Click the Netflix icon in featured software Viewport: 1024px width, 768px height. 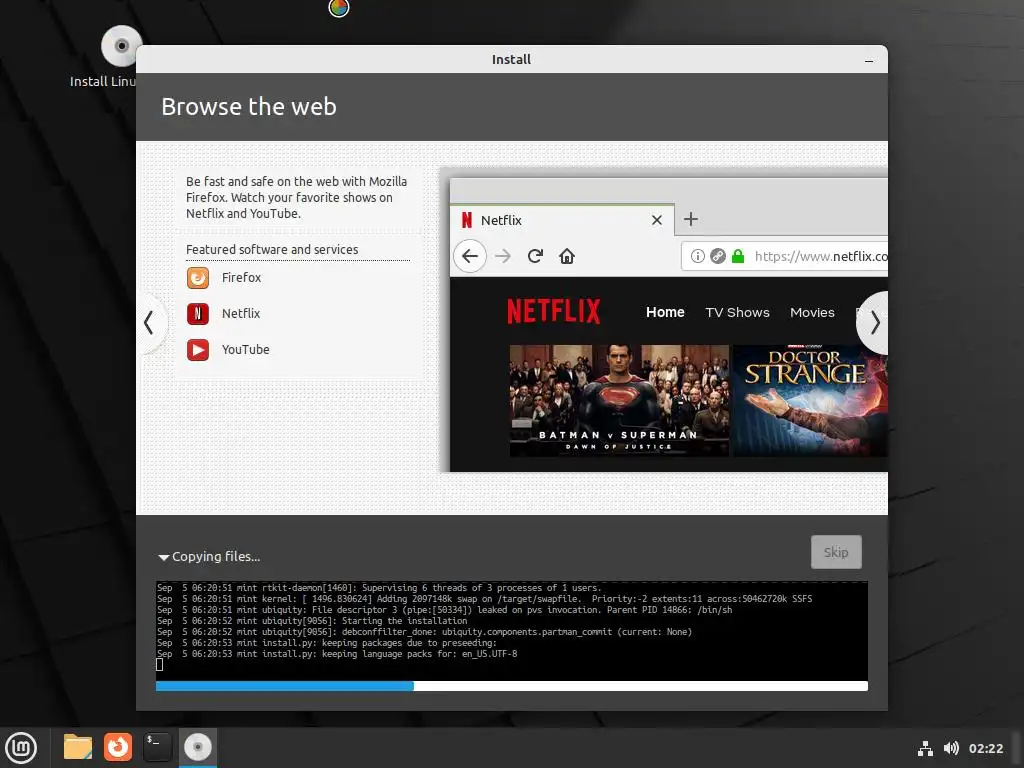198,313
